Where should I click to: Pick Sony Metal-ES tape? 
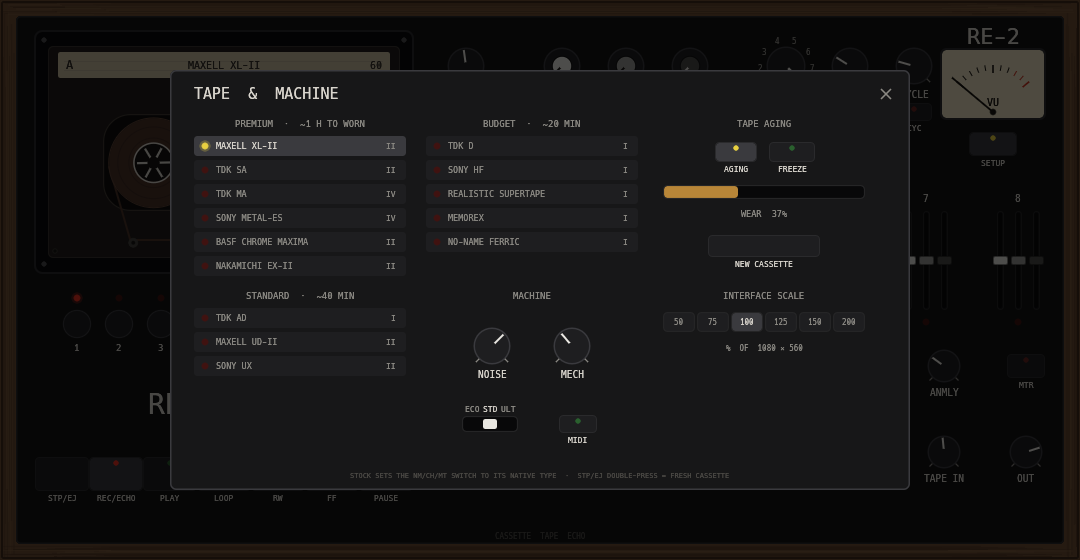click(x=300, y=218)
